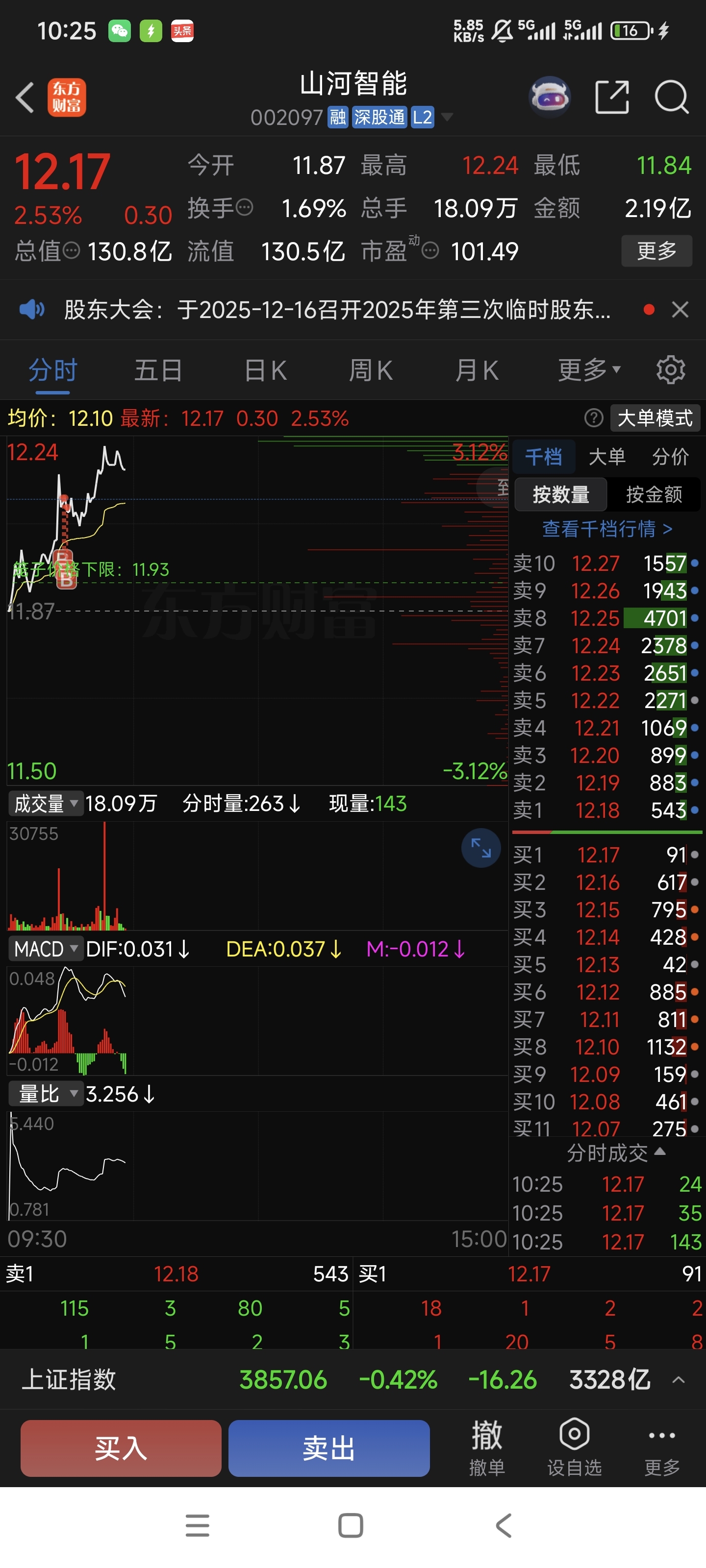Tap the large 12.17 current price
The image size is (706, 1568).
(62, 172)
